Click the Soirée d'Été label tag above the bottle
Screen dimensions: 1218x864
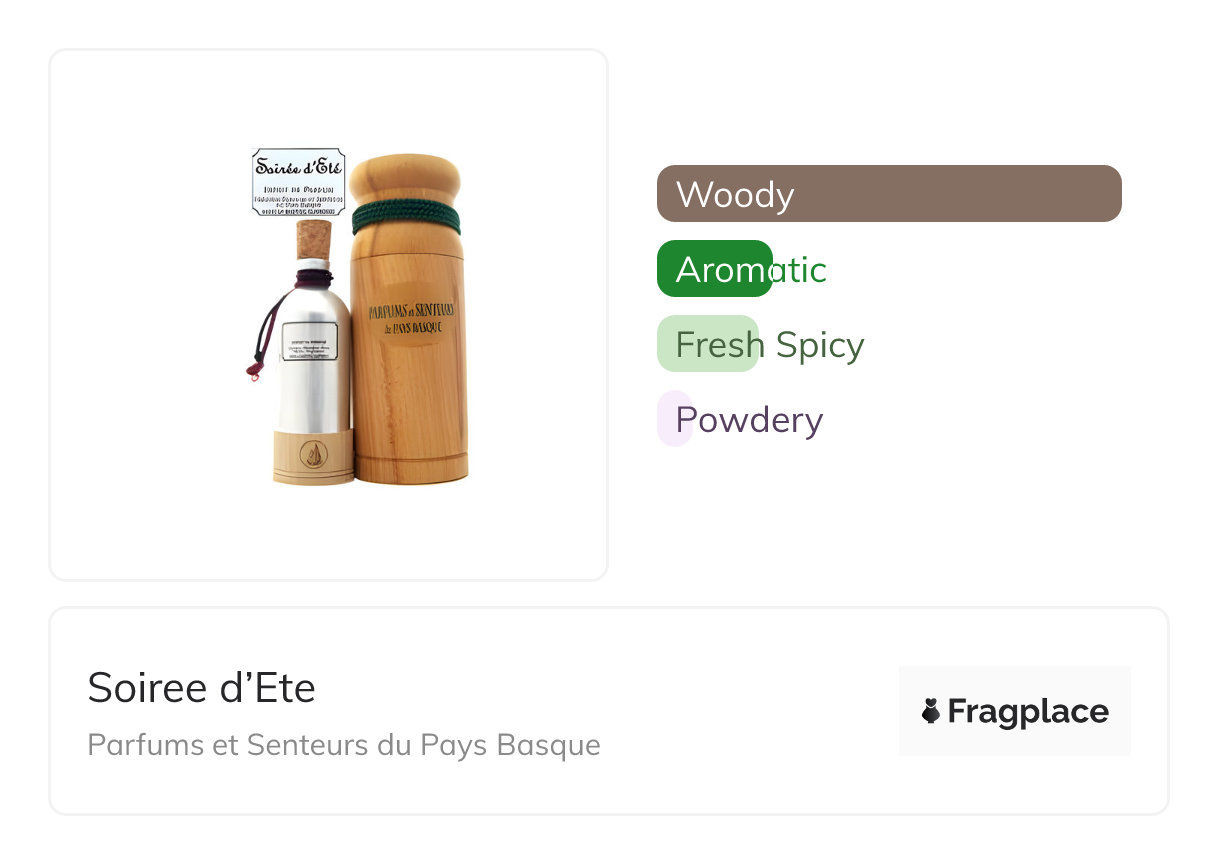298,182
